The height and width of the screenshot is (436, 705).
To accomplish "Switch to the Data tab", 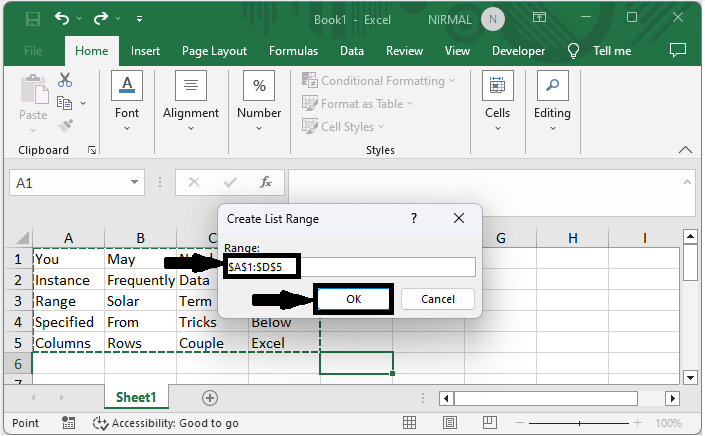I will point(352,51).
